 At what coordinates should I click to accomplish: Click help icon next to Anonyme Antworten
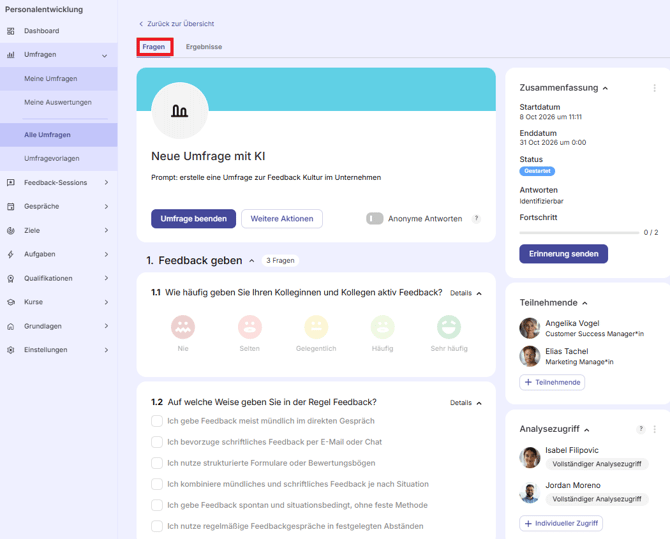[476, 219]
